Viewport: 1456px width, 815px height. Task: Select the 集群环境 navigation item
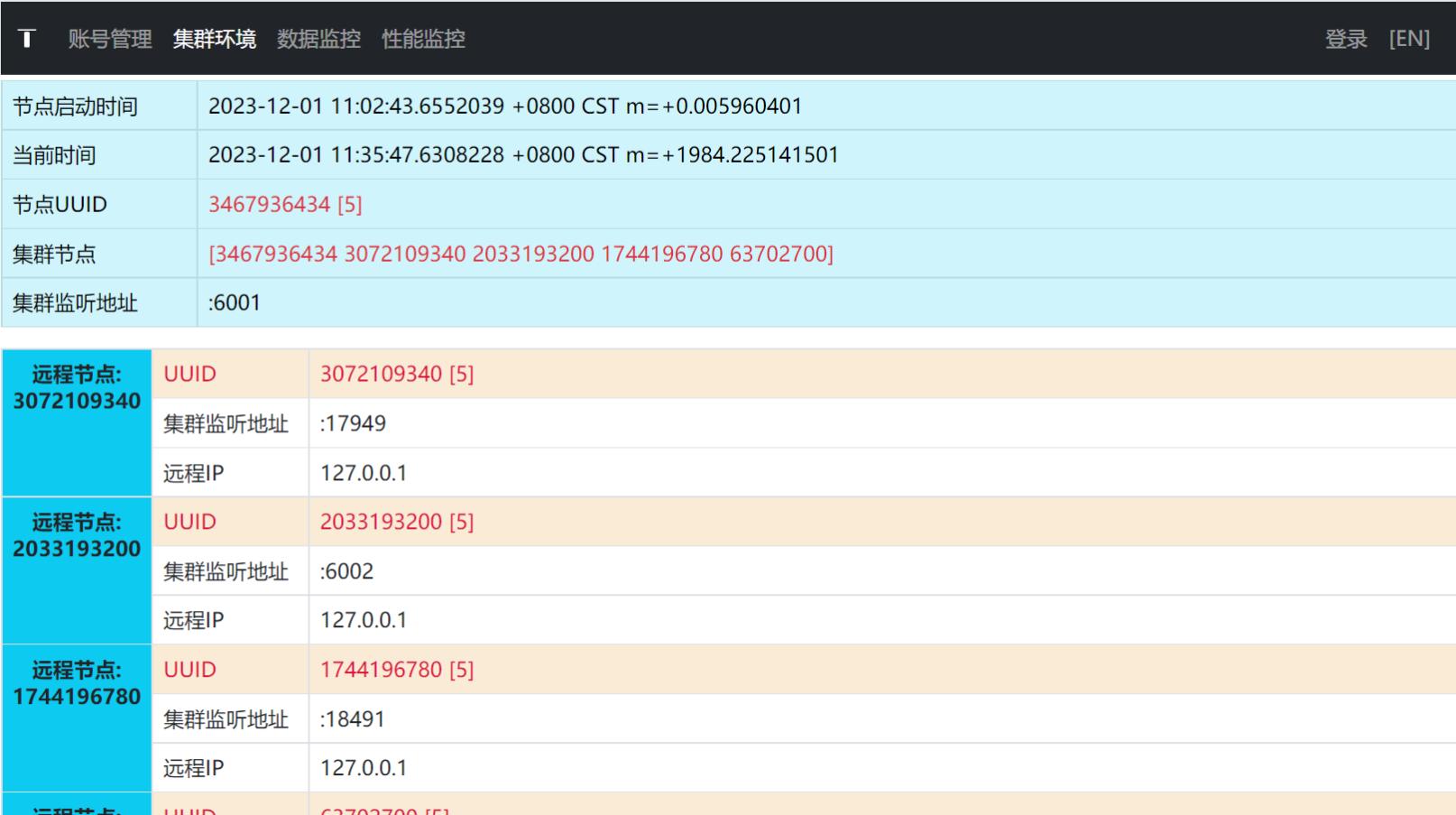pos(215,39)
